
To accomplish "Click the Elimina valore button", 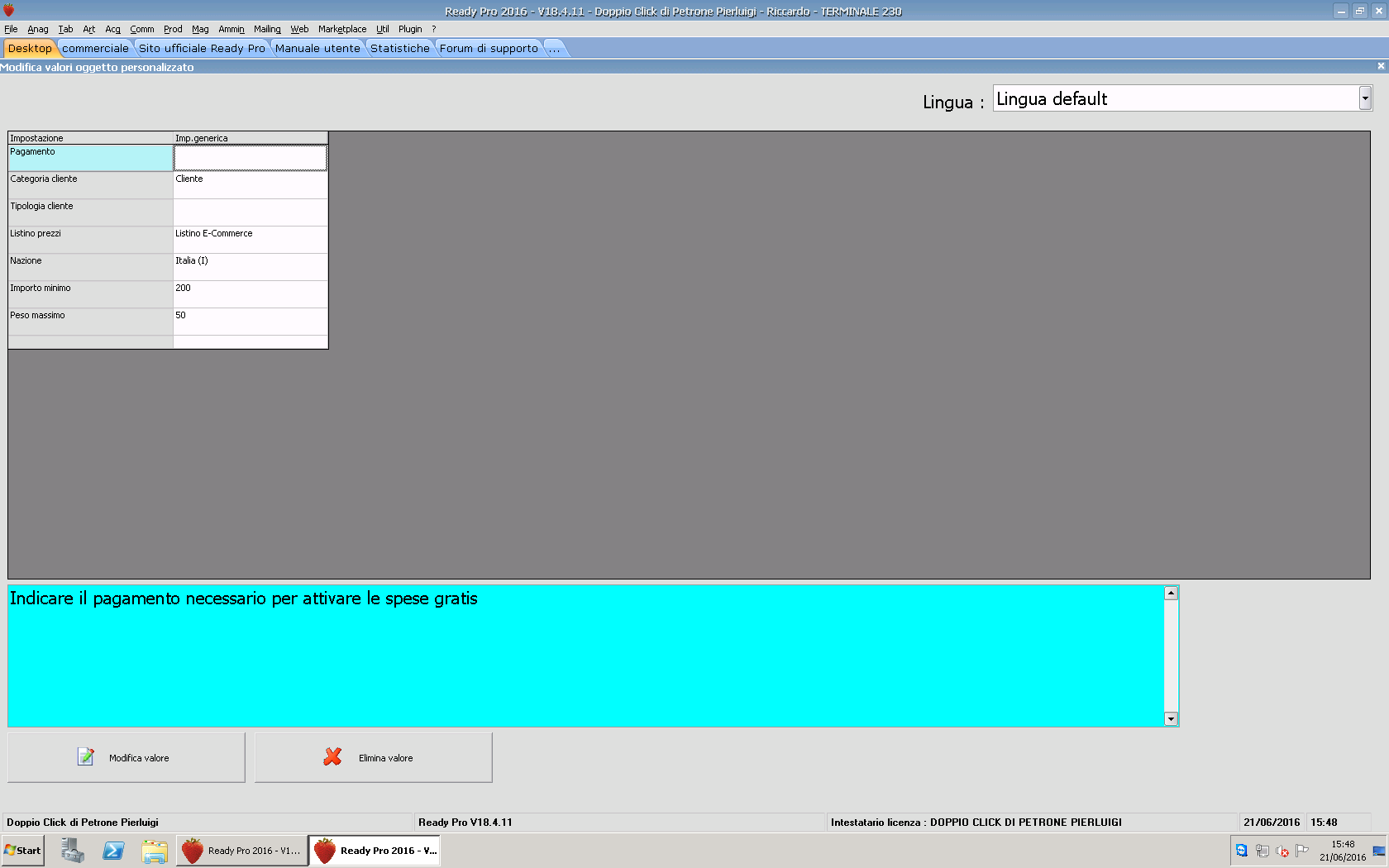I will click(x=374, y=757).
